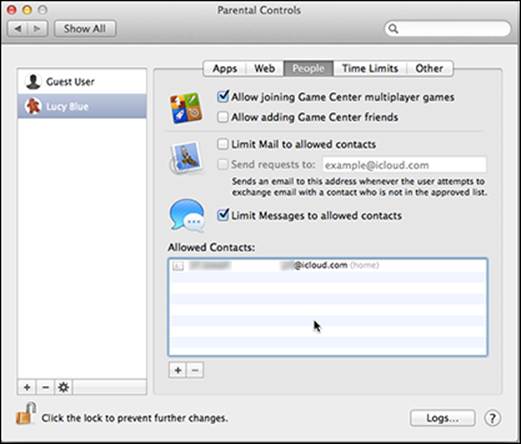Open the help question mark button

point(492,418)
